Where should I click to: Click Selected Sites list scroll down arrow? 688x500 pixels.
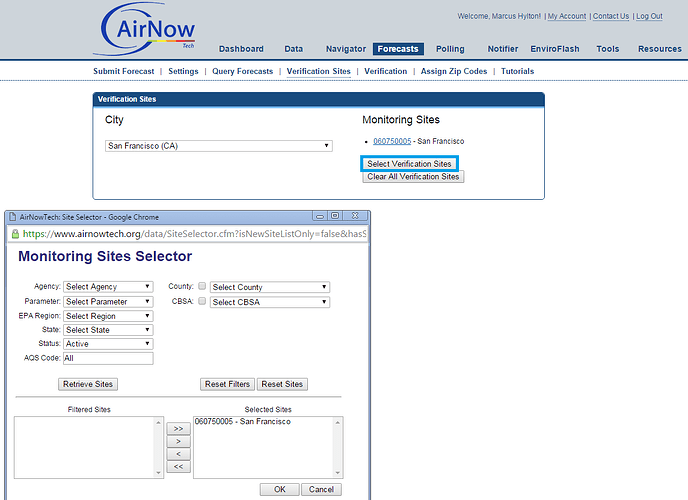(338, 473)
